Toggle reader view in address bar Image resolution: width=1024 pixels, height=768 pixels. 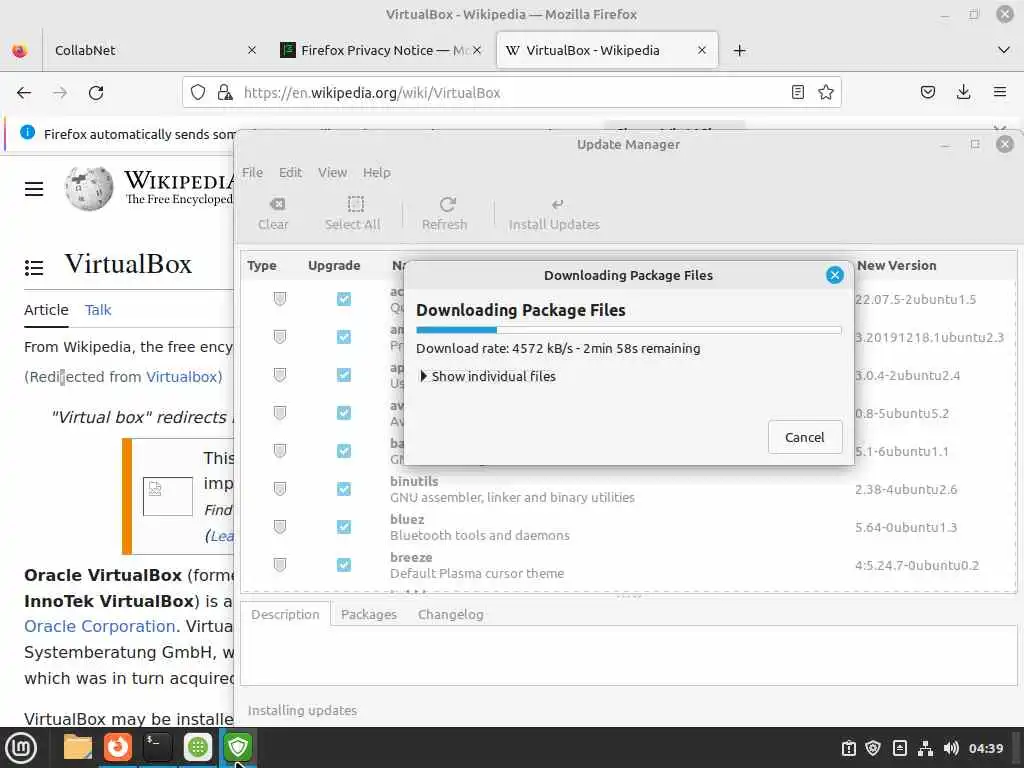click(x=797, y=92)
